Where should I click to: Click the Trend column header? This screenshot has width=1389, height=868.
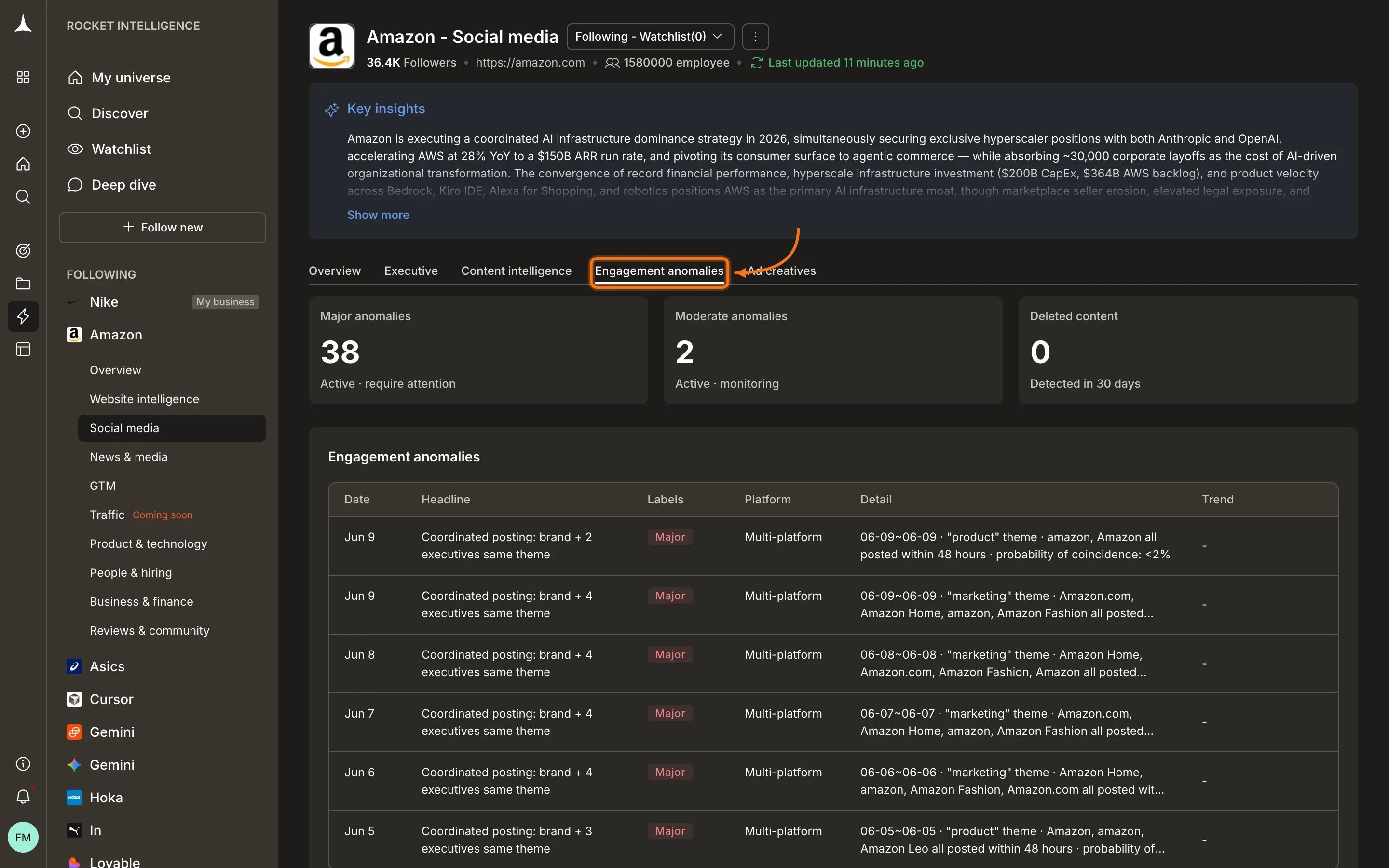(1217, 500)
